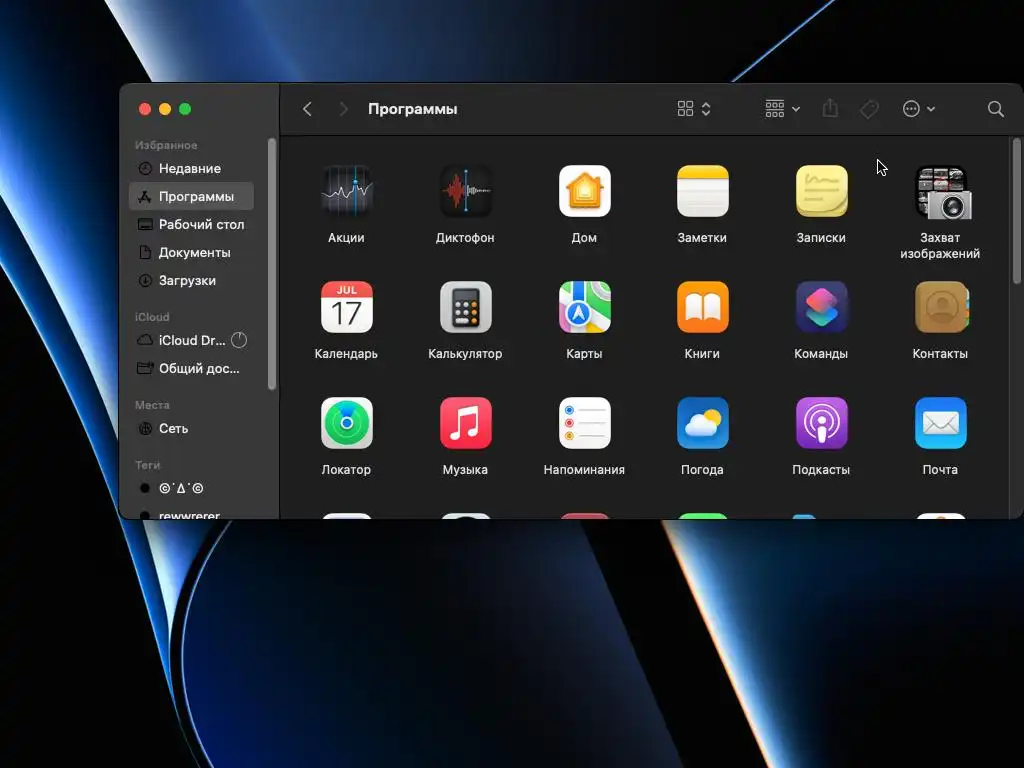Click the search magnifier in Finder toolbar
Viewport: 1024px width, 768px height.
(995, 109)
